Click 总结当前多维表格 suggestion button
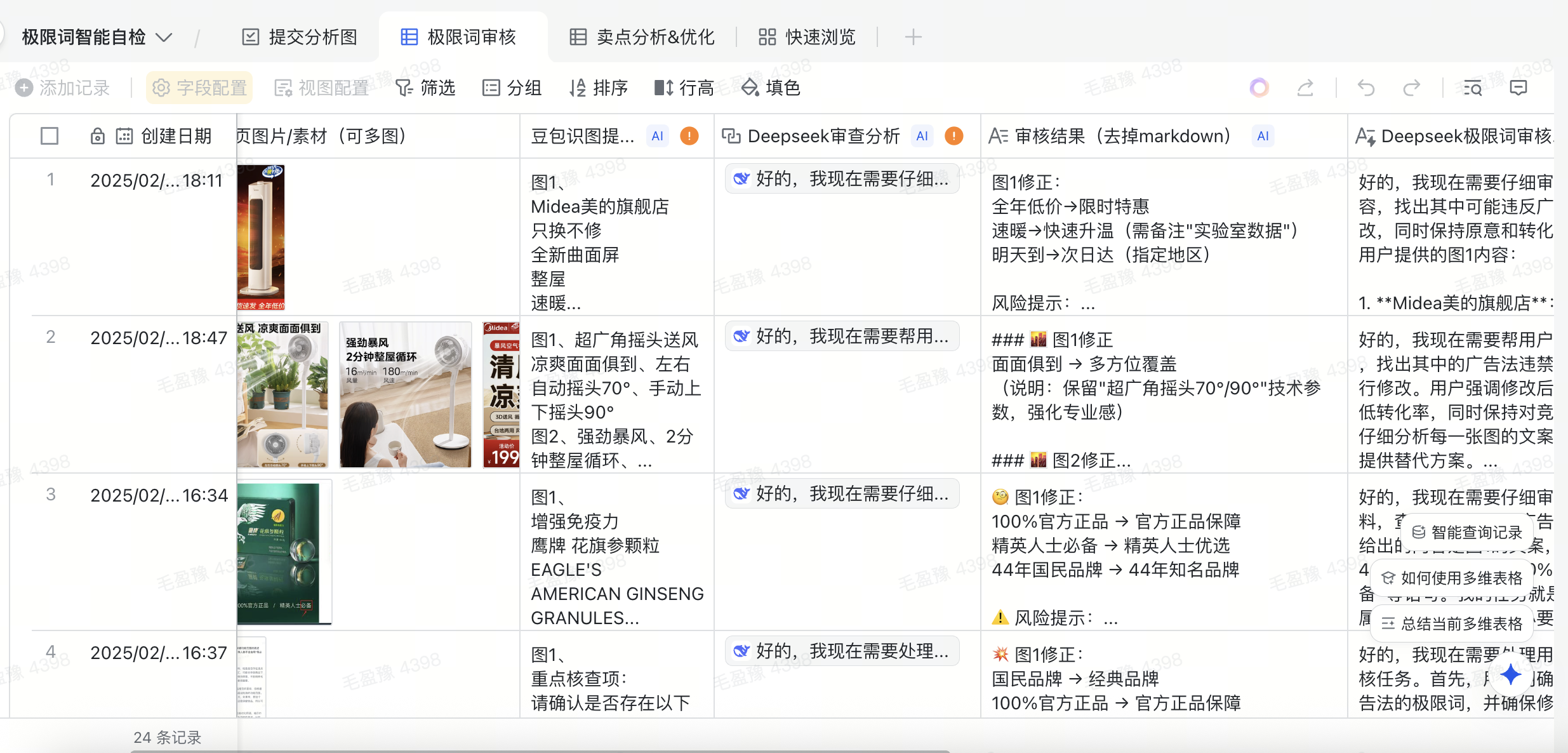1568x753 pixels. (x=1452, y=623)
